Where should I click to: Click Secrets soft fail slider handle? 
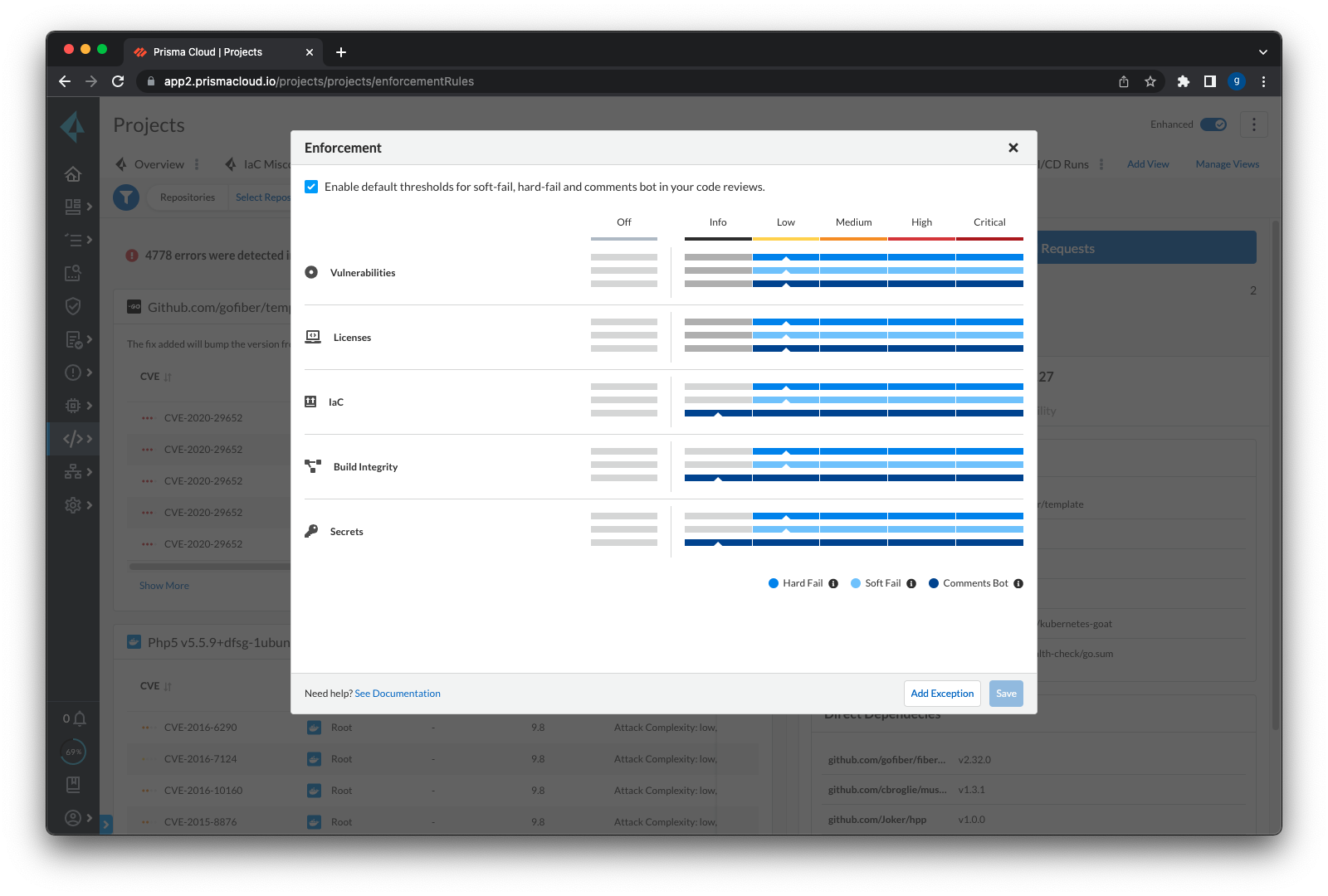786,529
